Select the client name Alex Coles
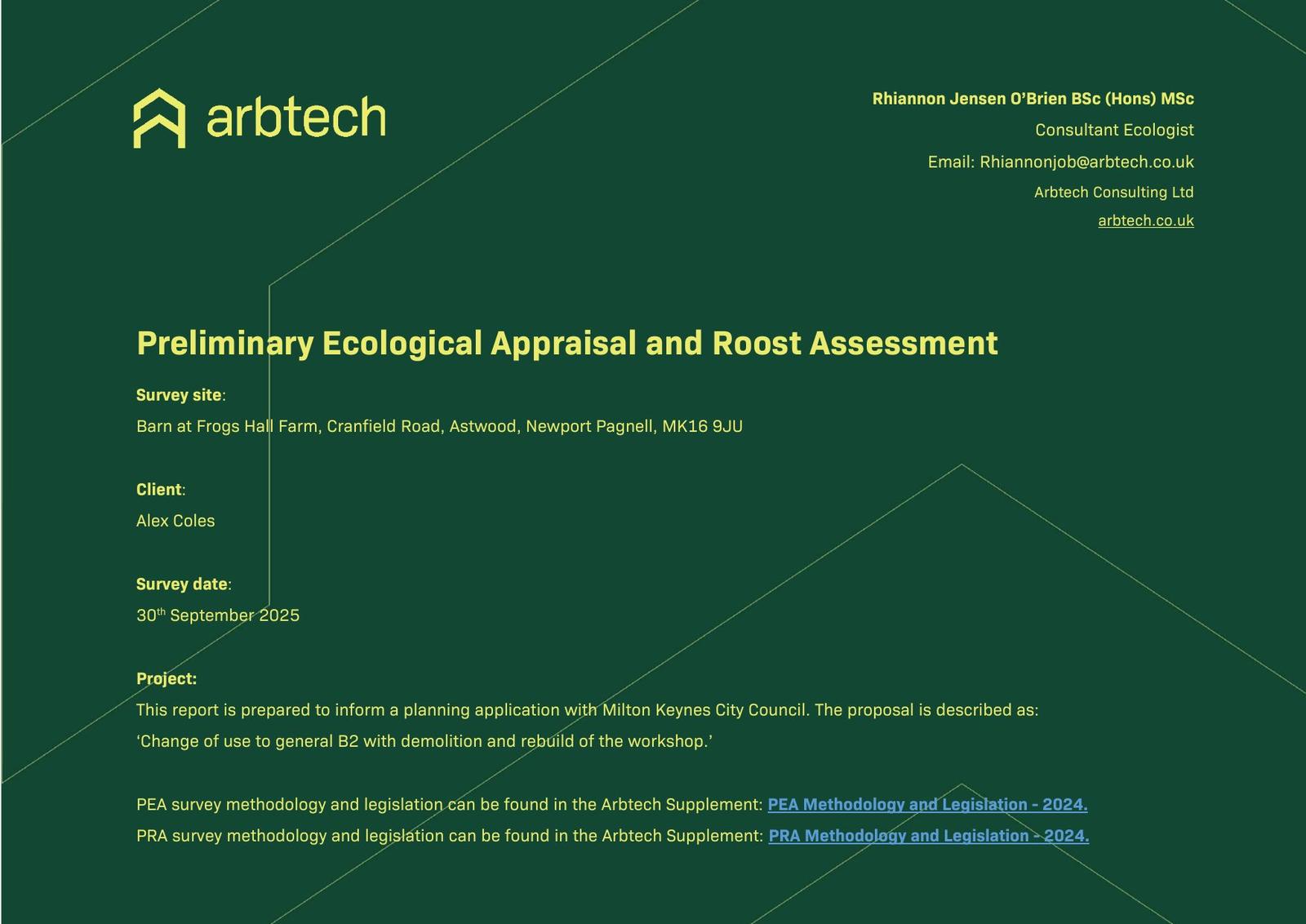Viewport: 1306px width, 924px height. pyautogui.click(x=175, y=521)
